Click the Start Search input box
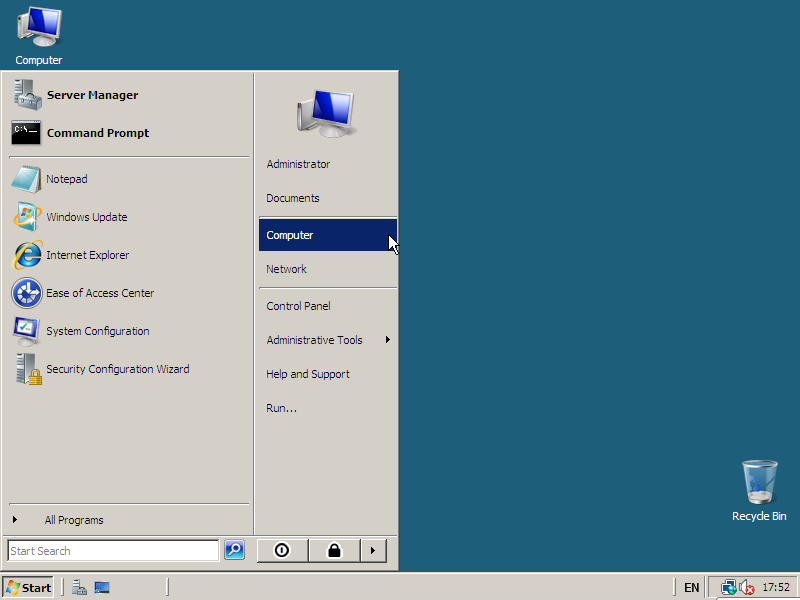The image size is (800, 600). pos(112,551)
